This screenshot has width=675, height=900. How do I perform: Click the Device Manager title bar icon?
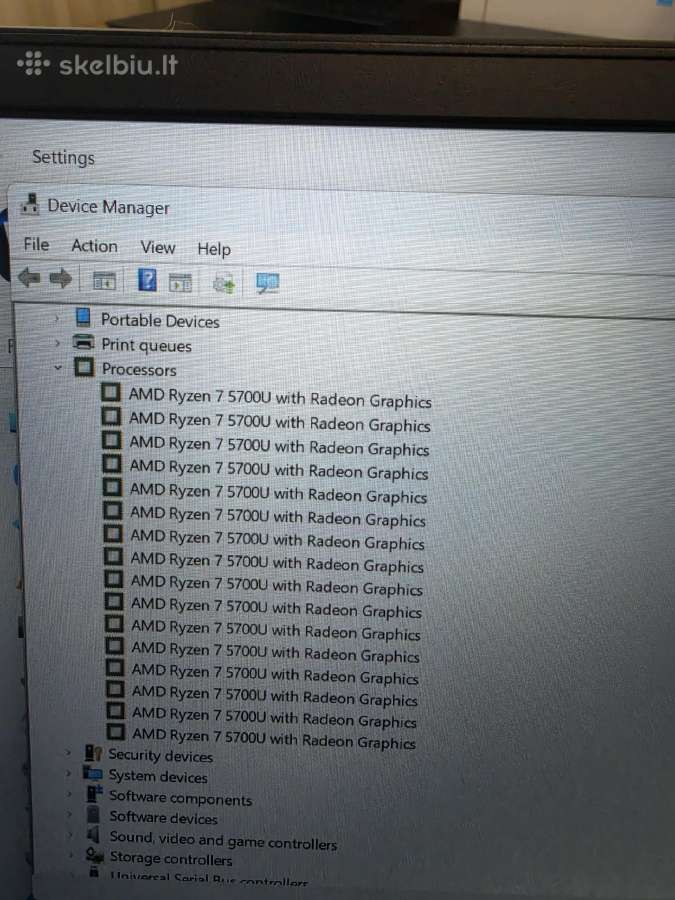(30, 203)
